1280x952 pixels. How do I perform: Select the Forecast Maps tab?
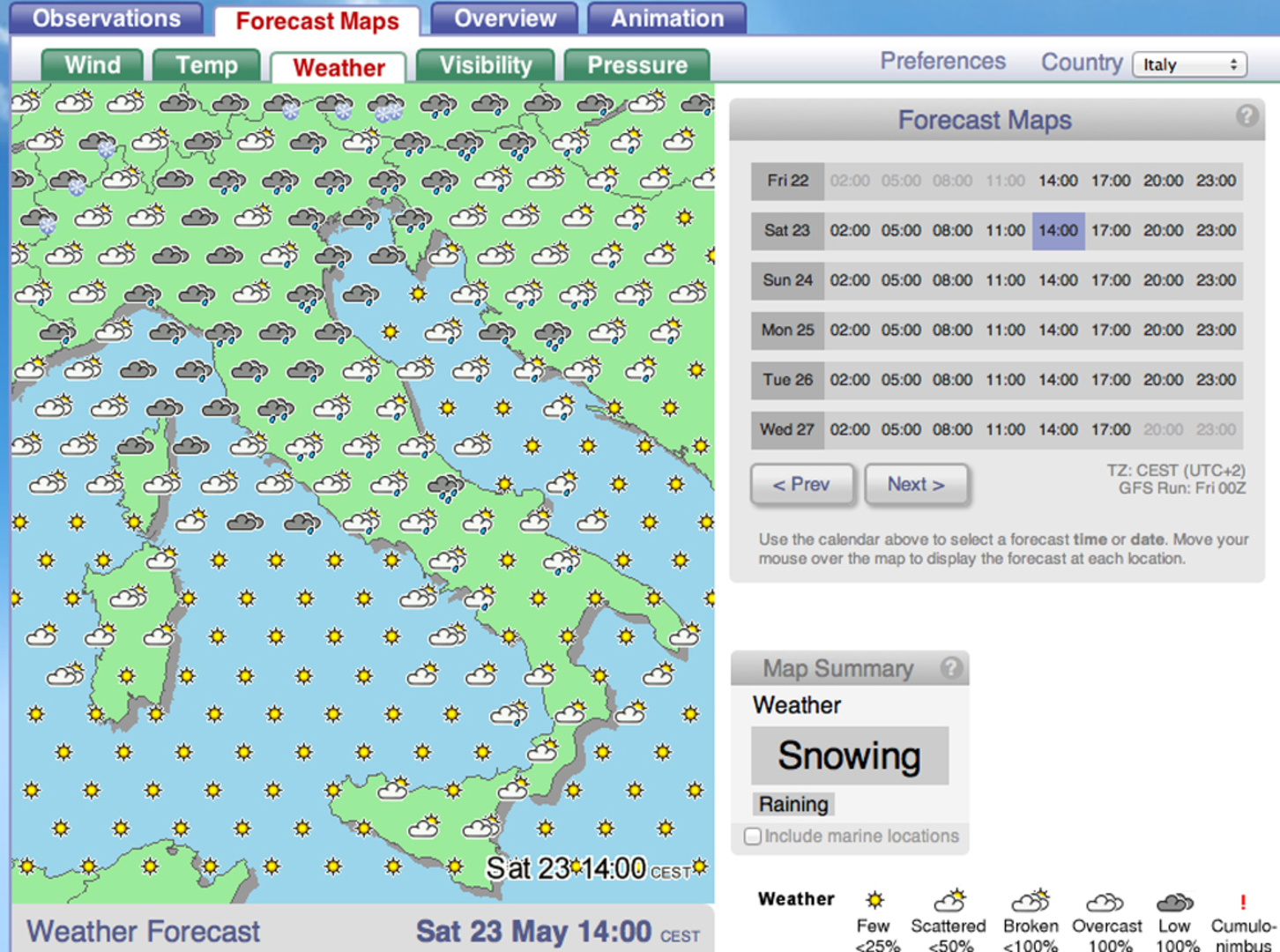317,22
